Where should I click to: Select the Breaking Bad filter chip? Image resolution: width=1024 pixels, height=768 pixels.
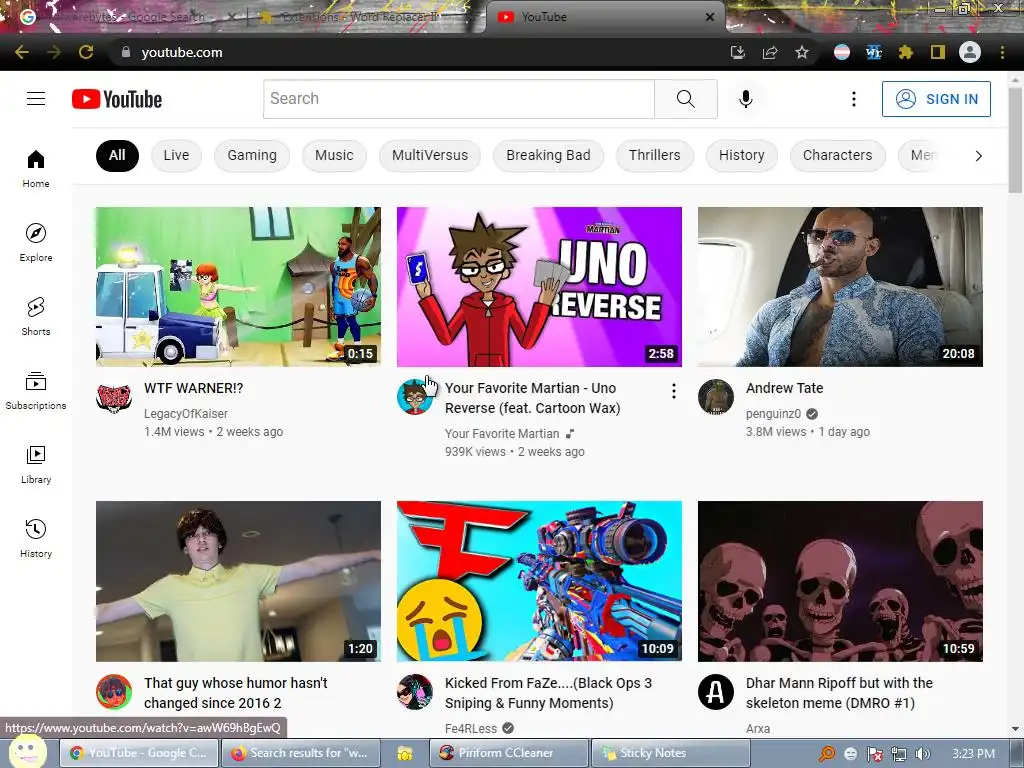click(x=549, y=155)
